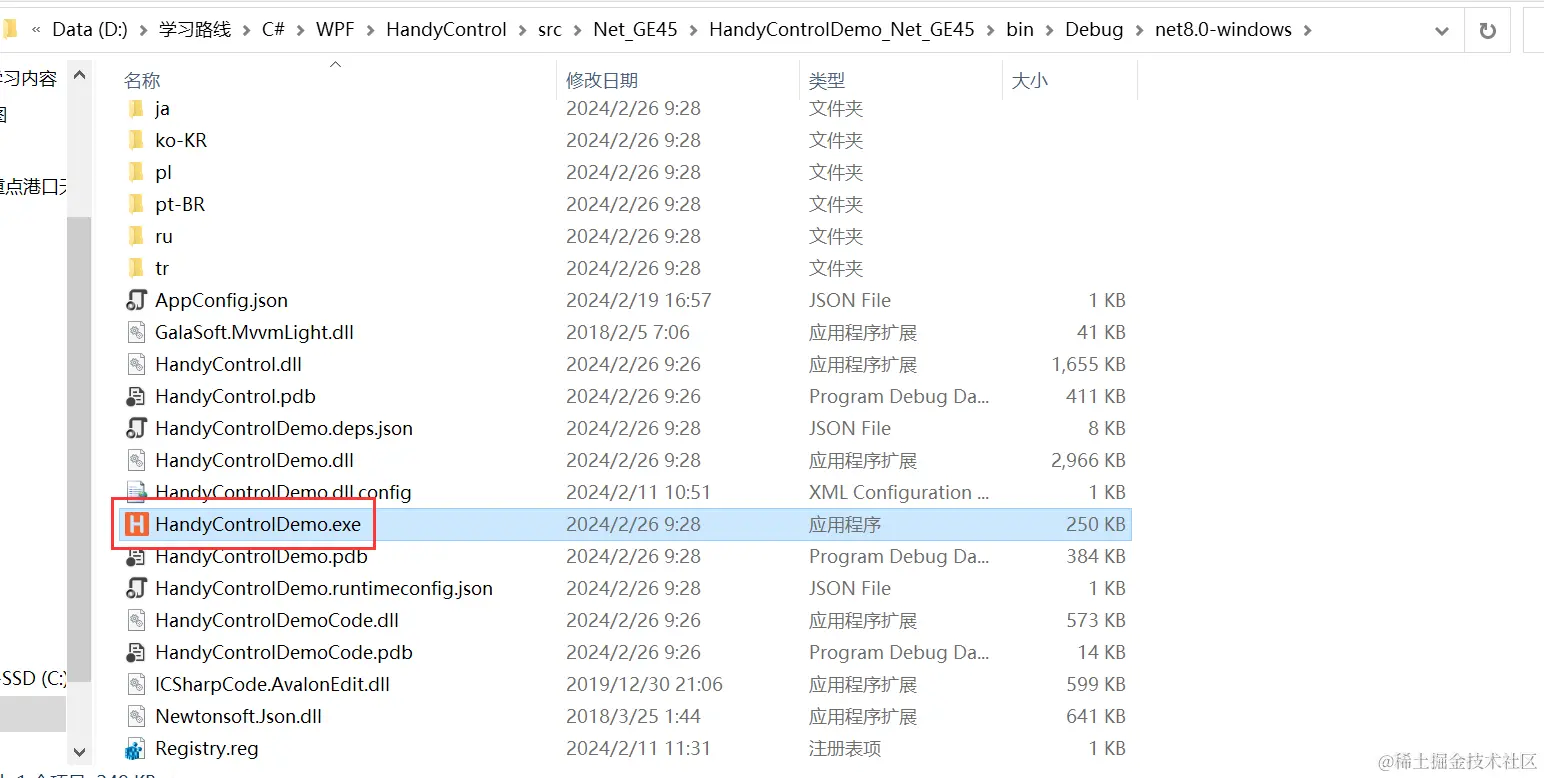Click the HandyControl.pdb file icon

click(137, 396)
